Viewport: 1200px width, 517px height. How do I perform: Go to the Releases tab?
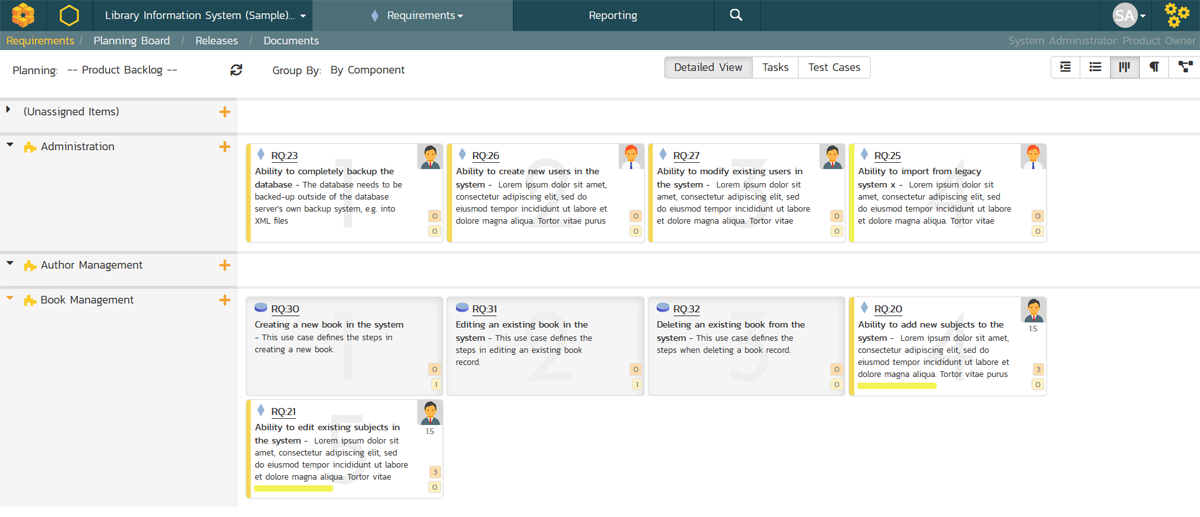pyautogui.click(x=216, y=41)
